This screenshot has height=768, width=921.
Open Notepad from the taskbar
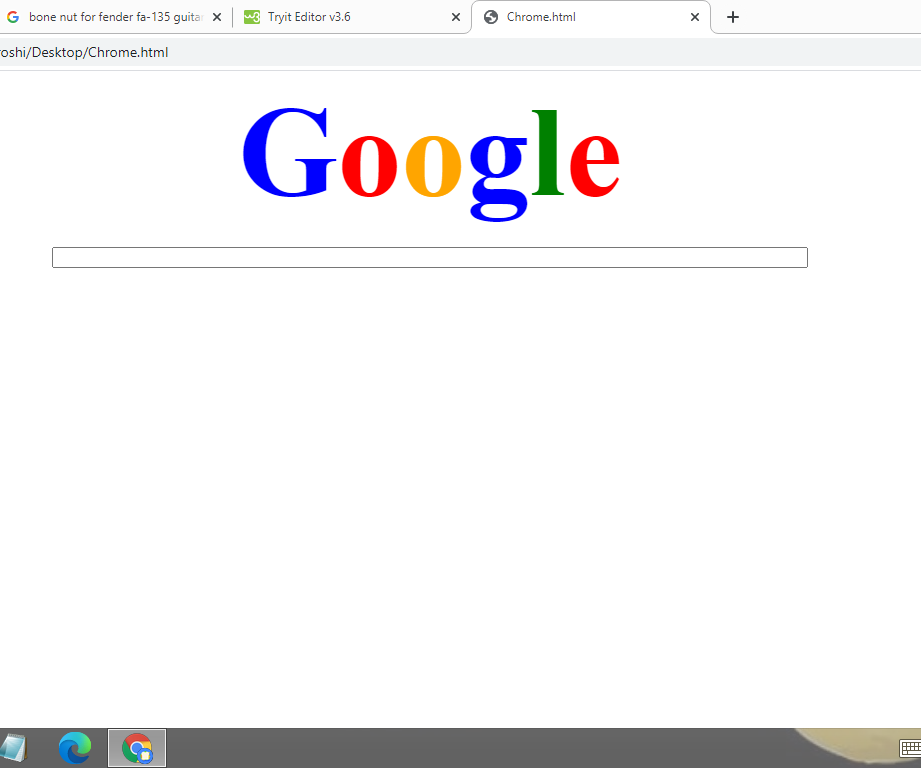[14, 747]
